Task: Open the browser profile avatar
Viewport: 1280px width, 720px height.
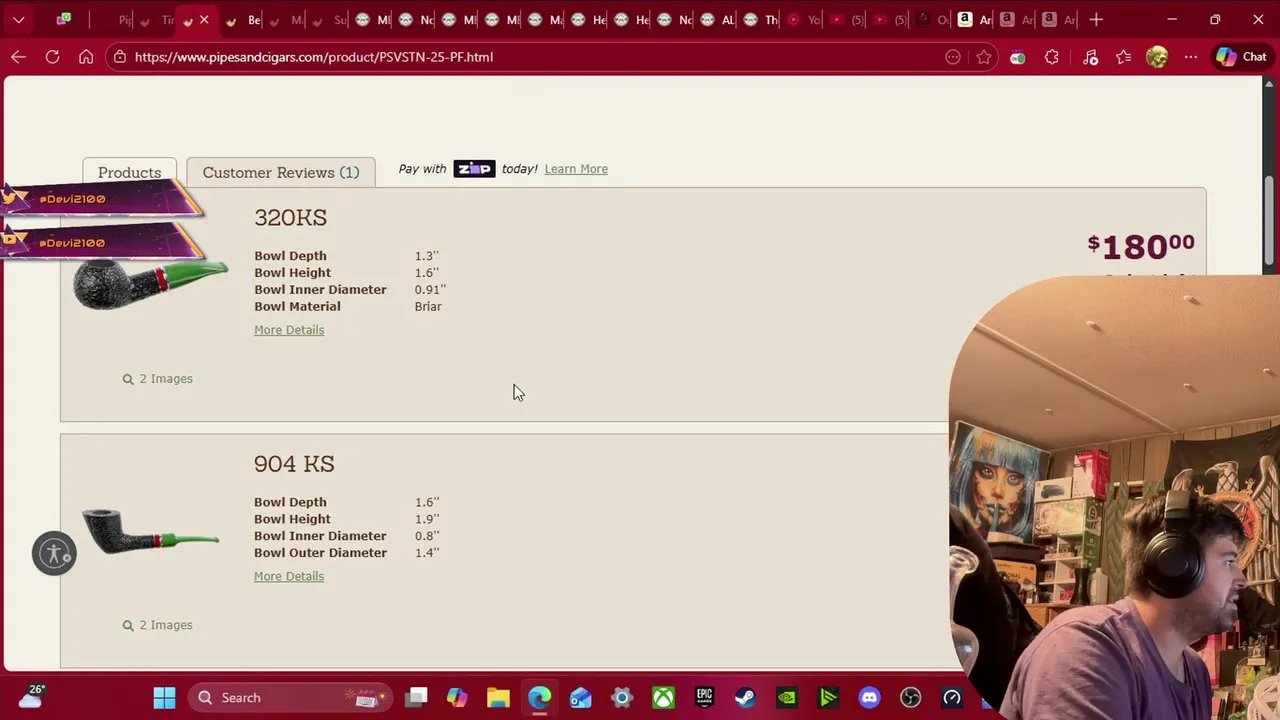Action: 1157,57
